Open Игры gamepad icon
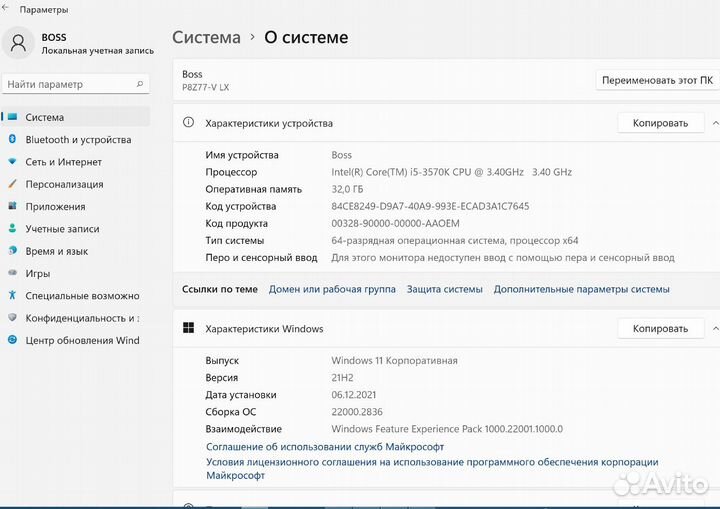720x509 pixels. click(x=12, y=273)
